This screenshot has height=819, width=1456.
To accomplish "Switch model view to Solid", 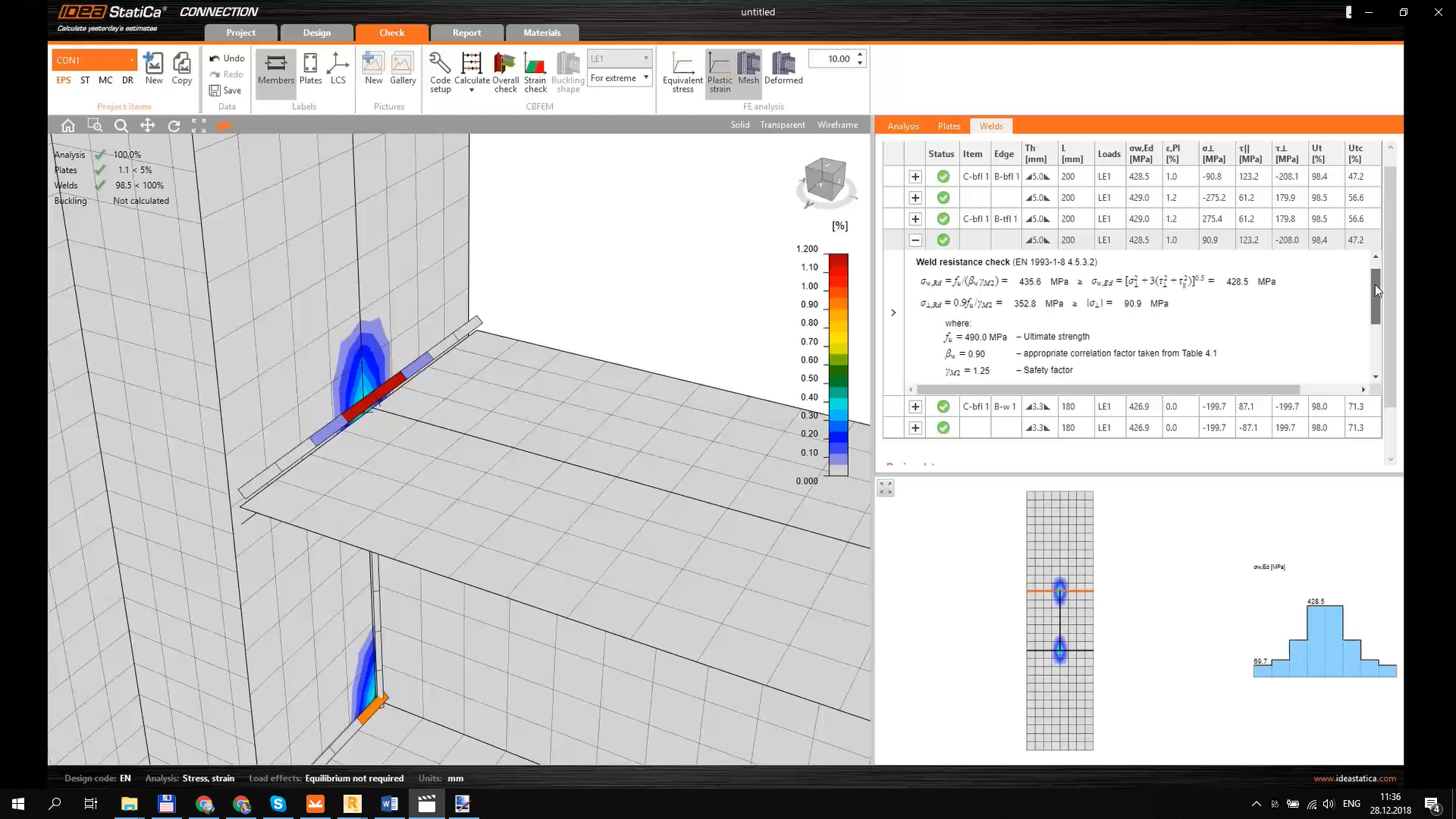I will (x=739, y=124).
